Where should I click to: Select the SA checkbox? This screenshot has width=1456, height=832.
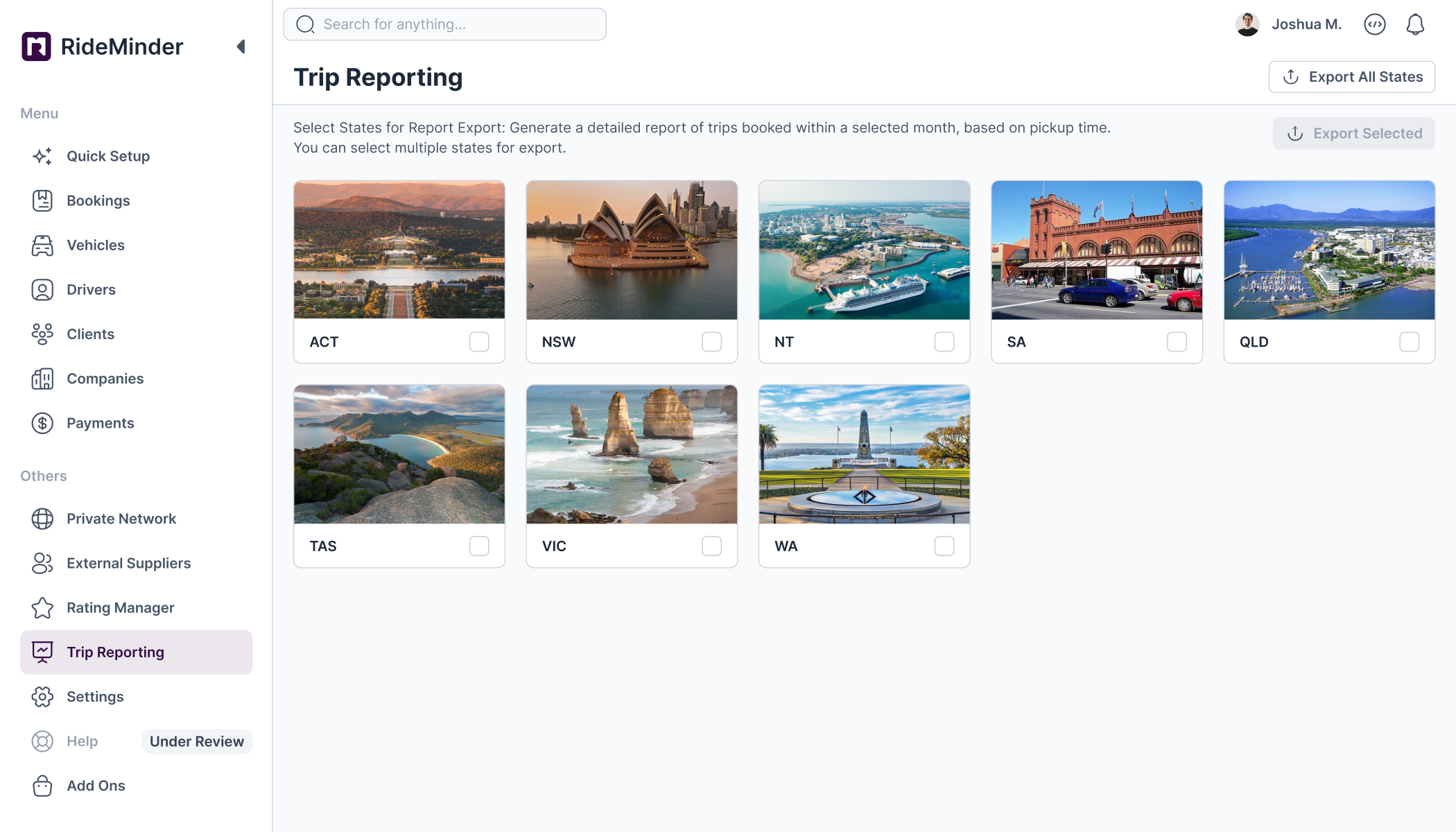[1177, 342]
